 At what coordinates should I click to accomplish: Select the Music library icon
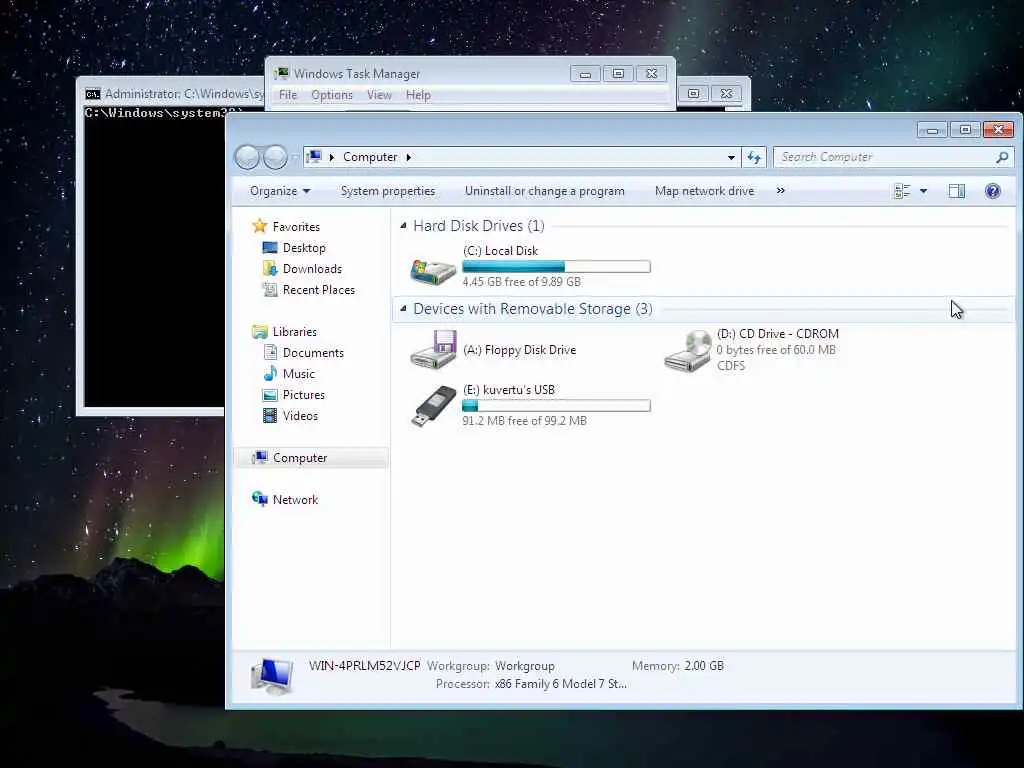(x=270, y=374)
